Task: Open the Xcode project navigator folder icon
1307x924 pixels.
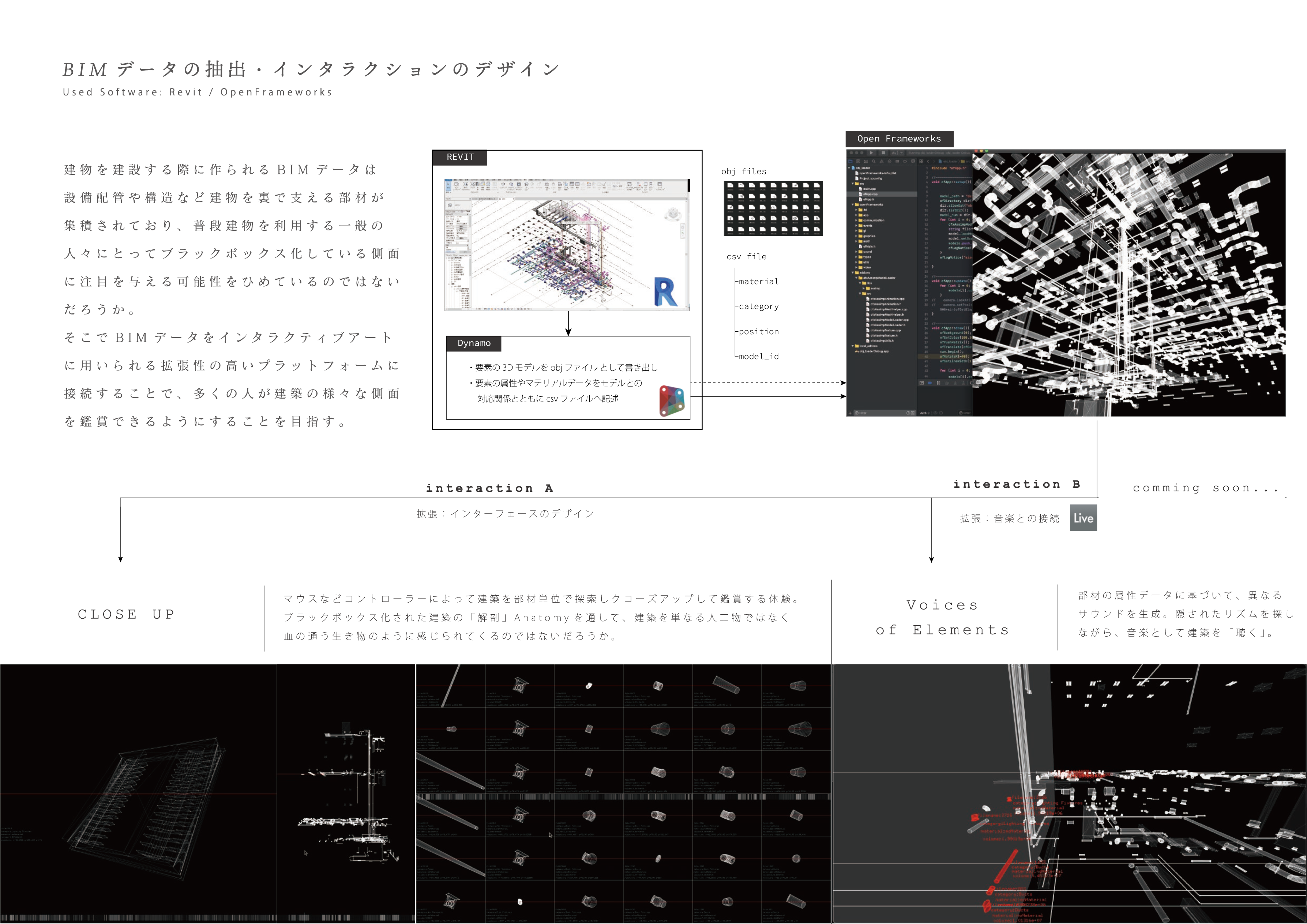Action: click(850, 162)
